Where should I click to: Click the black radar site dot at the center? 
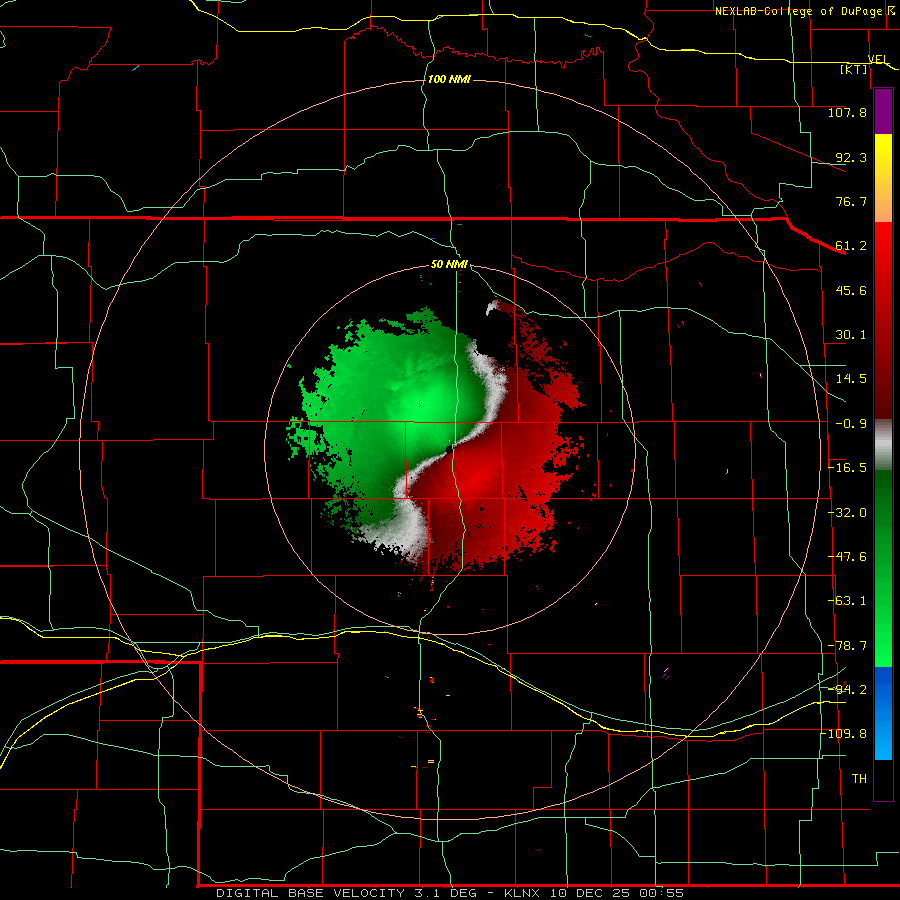click(449, 449)
